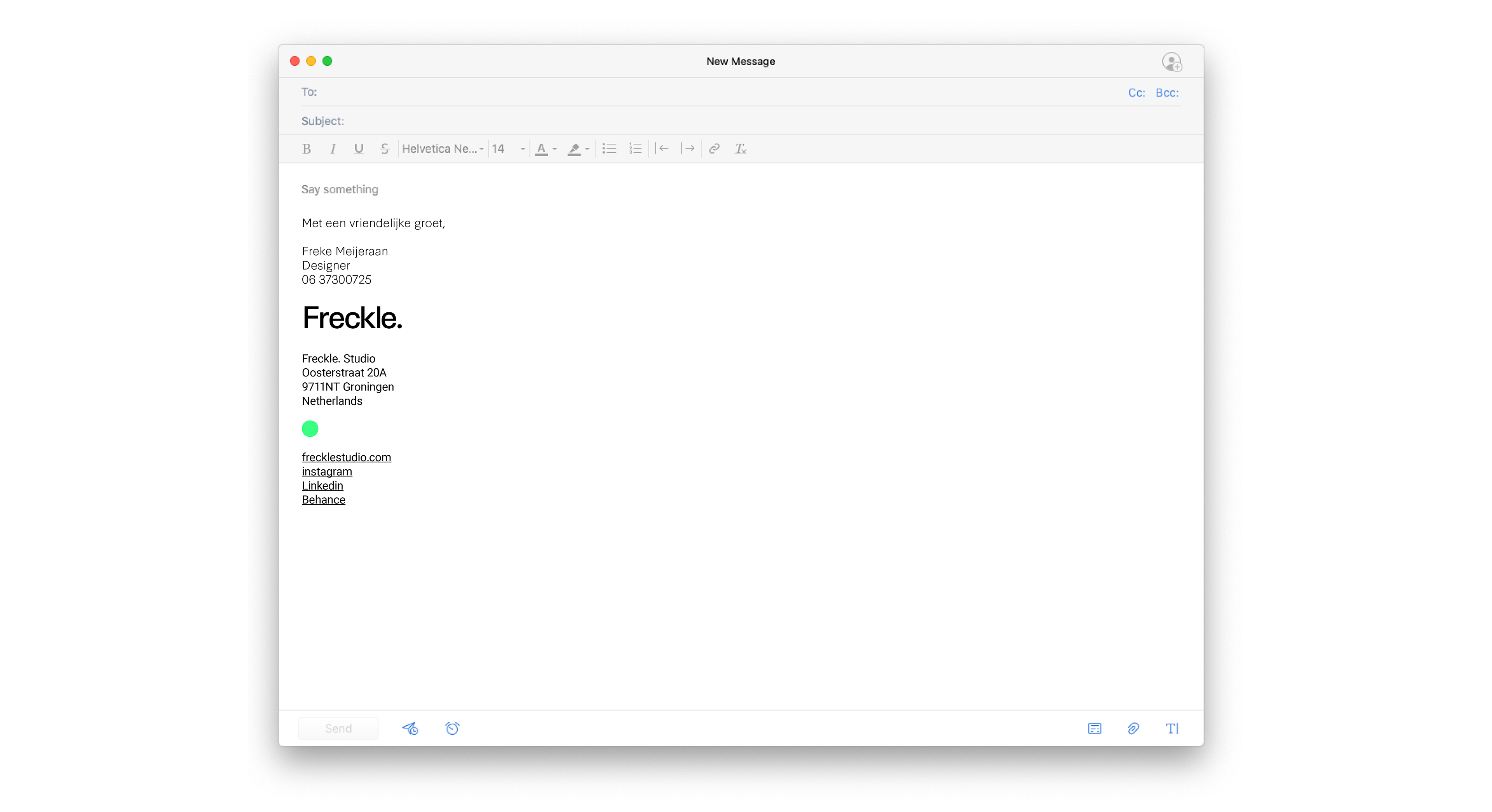Toggle underline formatting
Image resolution: width=1492 pixels, height=812 pixels.
359,149
